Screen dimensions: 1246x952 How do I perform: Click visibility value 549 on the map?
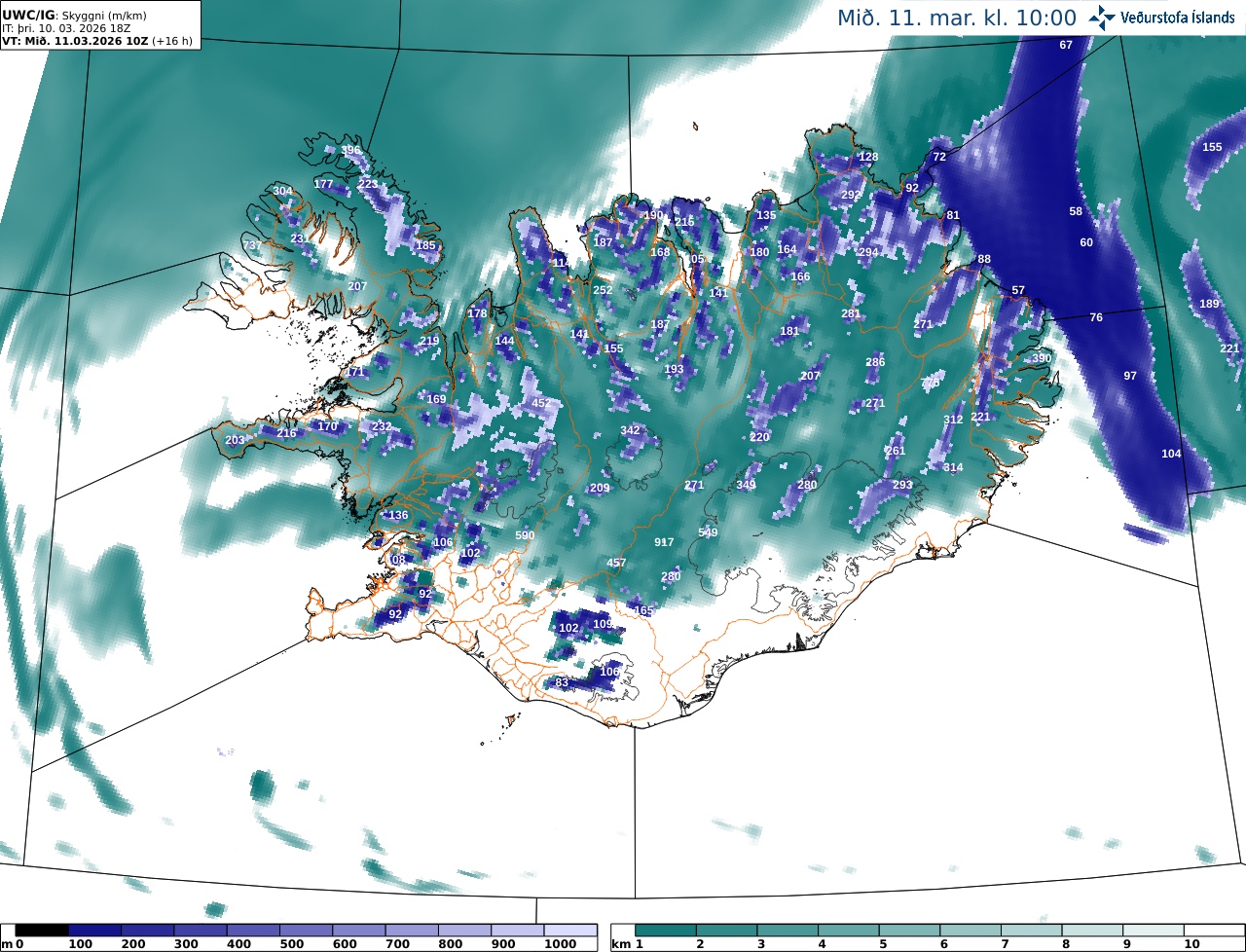click(708, 532)
